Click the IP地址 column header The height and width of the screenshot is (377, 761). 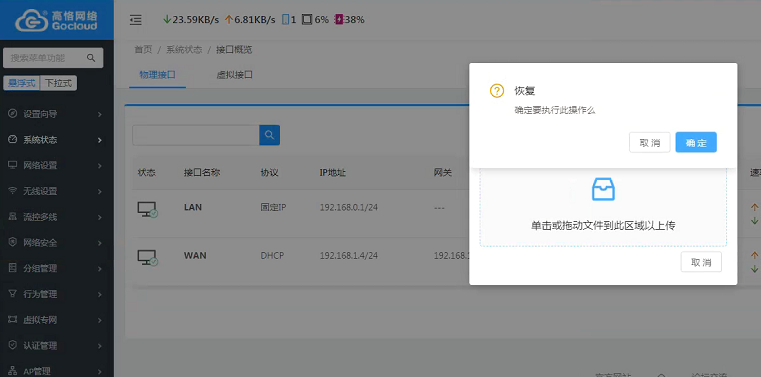(x=332, y=173)
